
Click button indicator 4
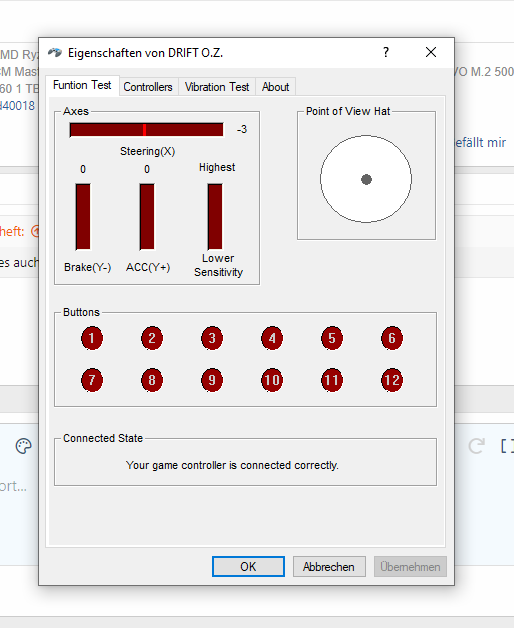click(272, 338)
